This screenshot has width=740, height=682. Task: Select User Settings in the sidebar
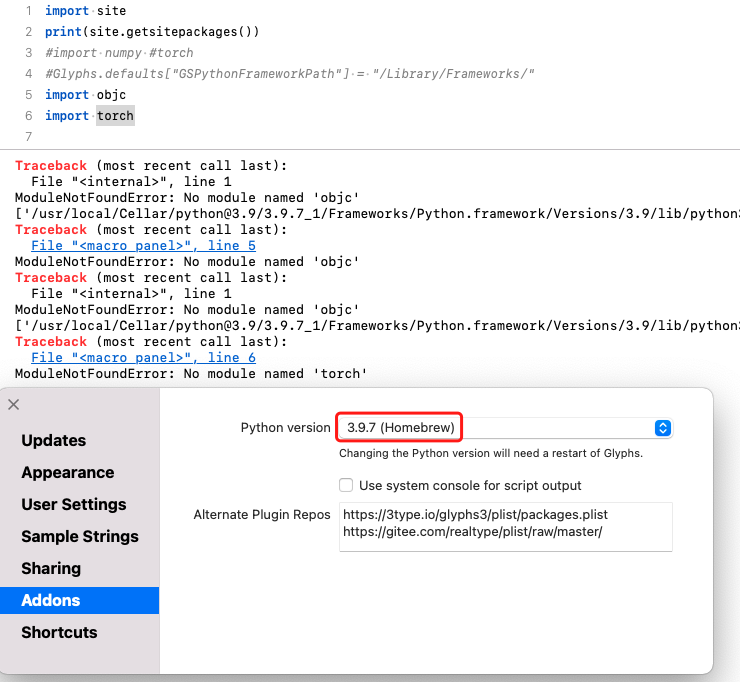coord(73,505)
